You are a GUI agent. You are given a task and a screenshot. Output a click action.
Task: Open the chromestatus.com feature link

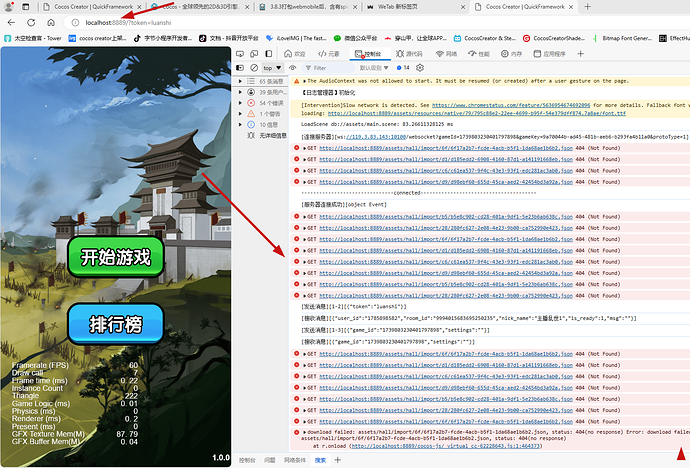511,105
